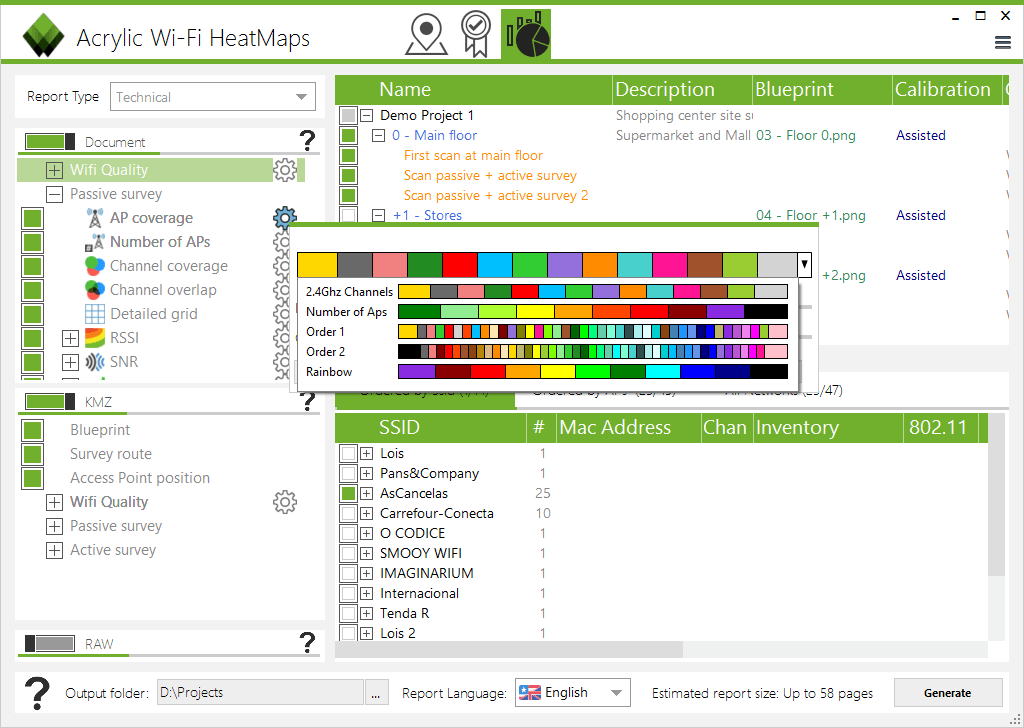Uncheck the Channel coverage checkbox
Screen dimensions: 1024x728
point(33,266)
